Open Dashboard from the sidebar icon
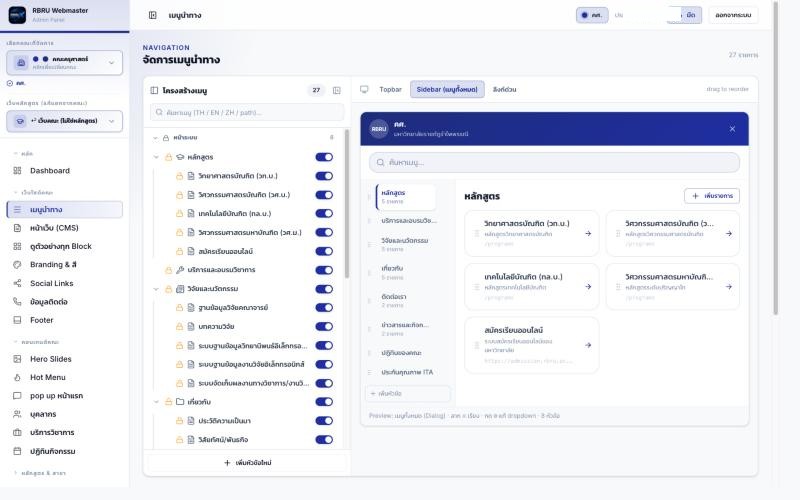800x500 pixels. click(x=17, y=170)
